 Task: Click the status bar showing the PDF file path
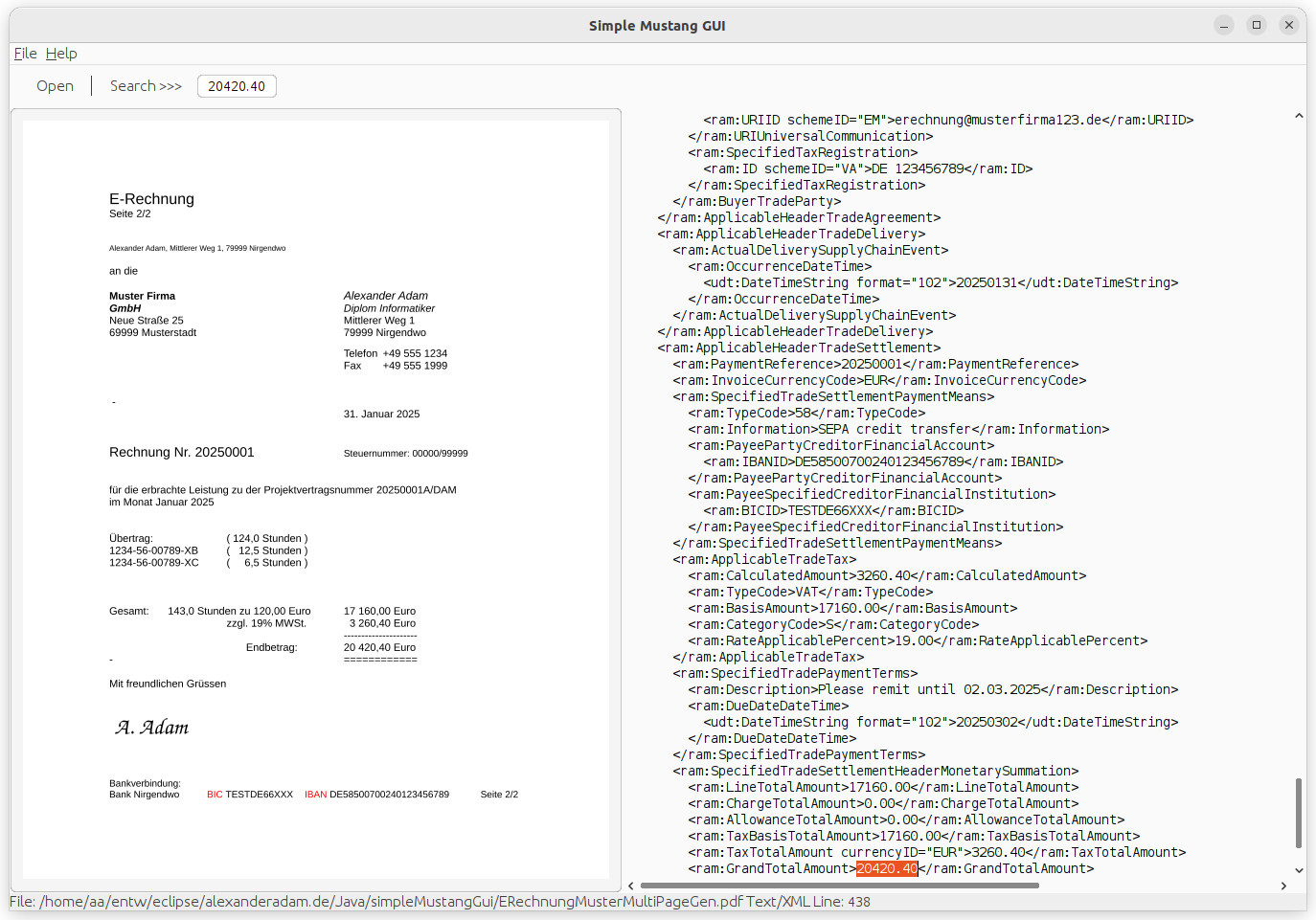pyautogui.click(x=383, y=902)
